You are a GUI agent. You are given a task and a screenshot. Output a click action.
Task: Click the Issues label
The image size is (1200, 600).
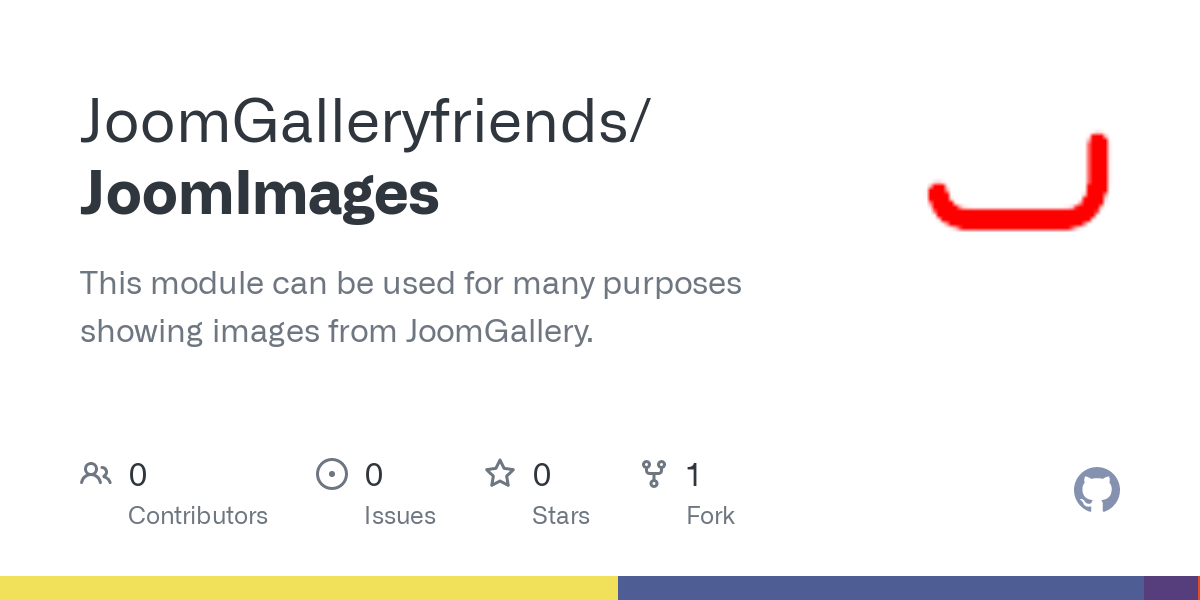(400, 516)
